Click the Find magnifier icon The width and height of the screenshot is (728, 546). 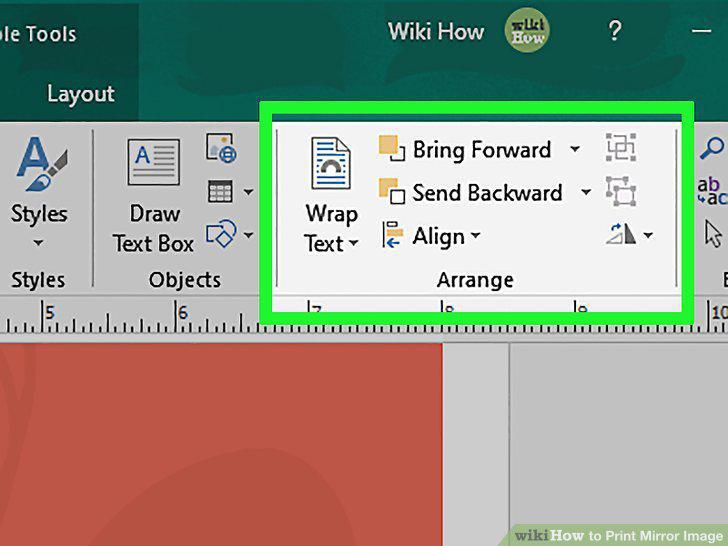click(711, 149)
